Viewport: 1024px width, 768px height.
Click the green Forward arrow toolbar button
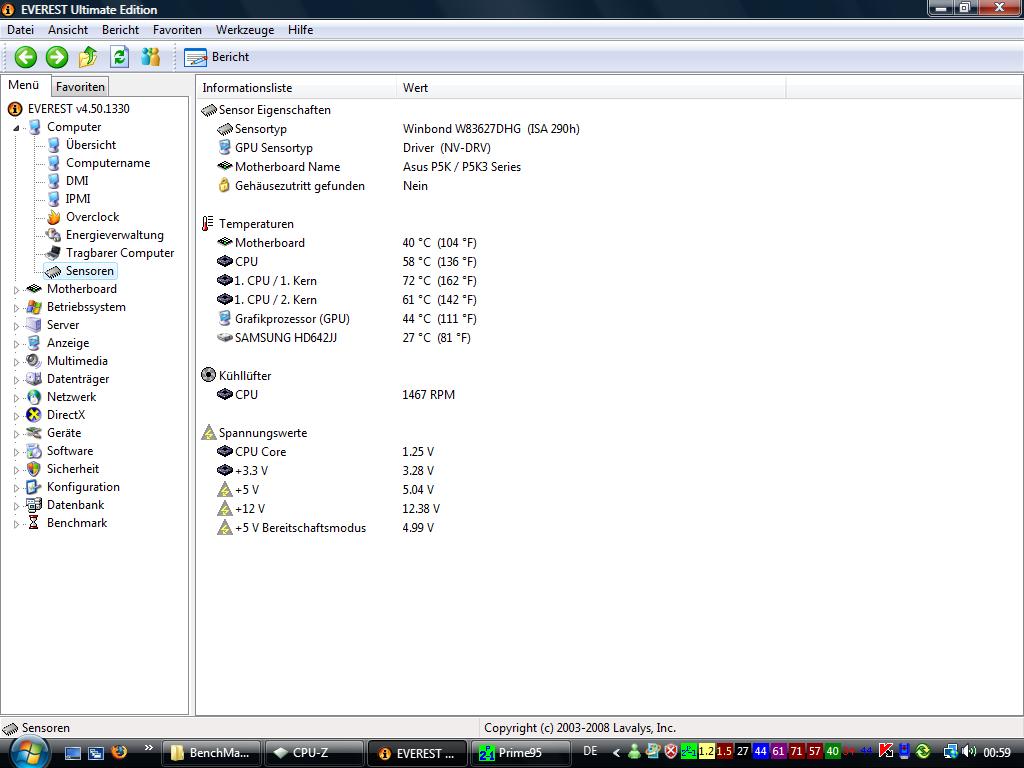57,57
